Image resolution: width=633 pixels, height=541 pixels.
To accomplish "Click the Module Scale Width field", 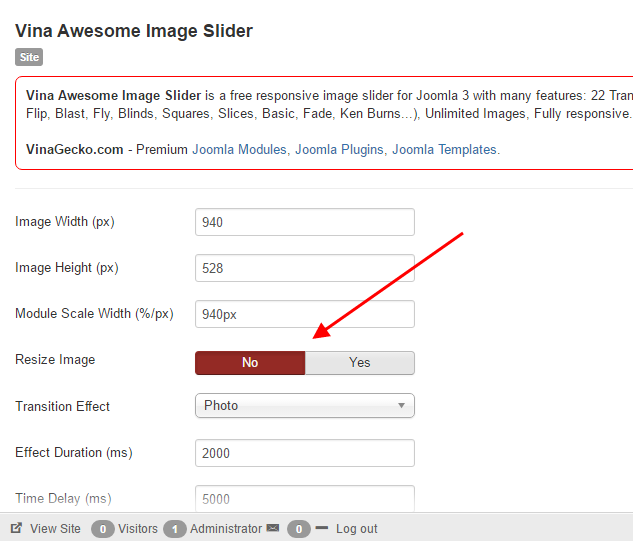I will click(304, 314).
